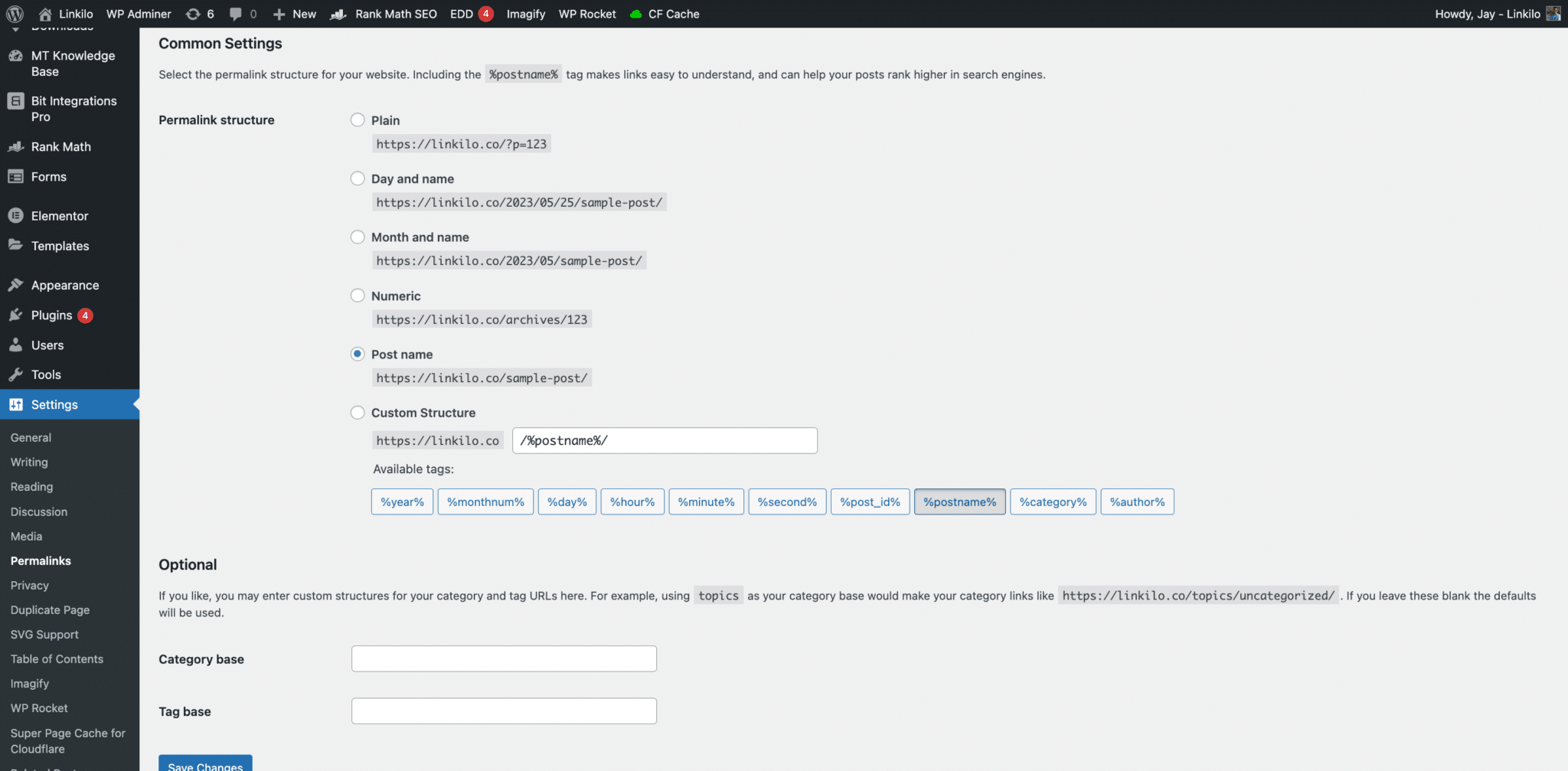Screen dimensions: 1568x771
Task: Insert the %monthnum% tag
Action: coord(485,501)
